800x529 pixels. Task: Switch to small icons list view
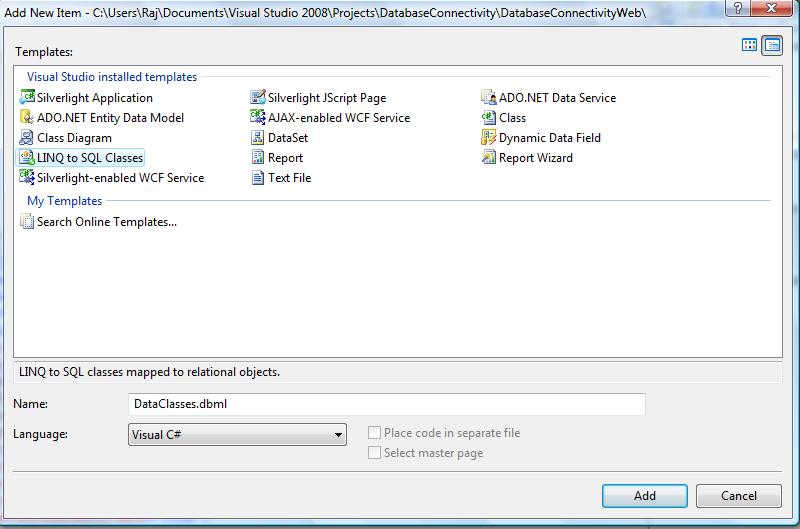tap(772, 45)
